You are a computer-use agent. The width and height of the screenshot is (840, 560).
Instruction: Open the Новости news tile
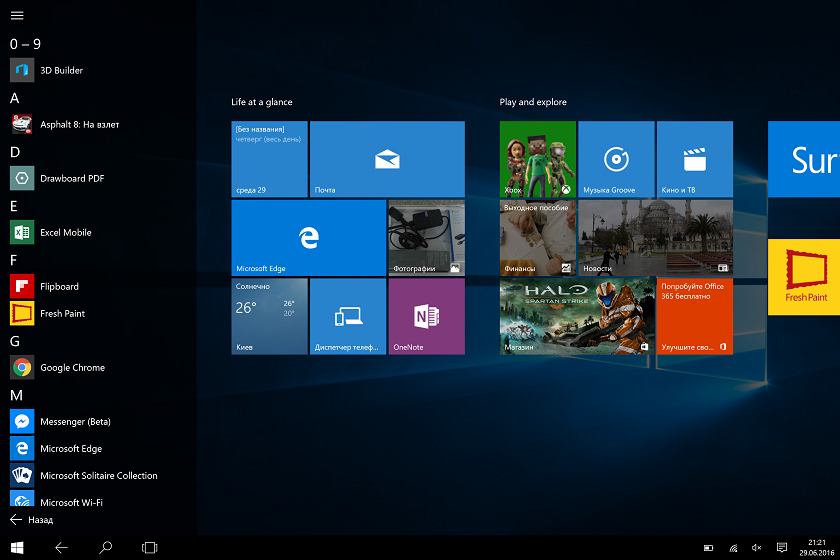click(656, 238)
